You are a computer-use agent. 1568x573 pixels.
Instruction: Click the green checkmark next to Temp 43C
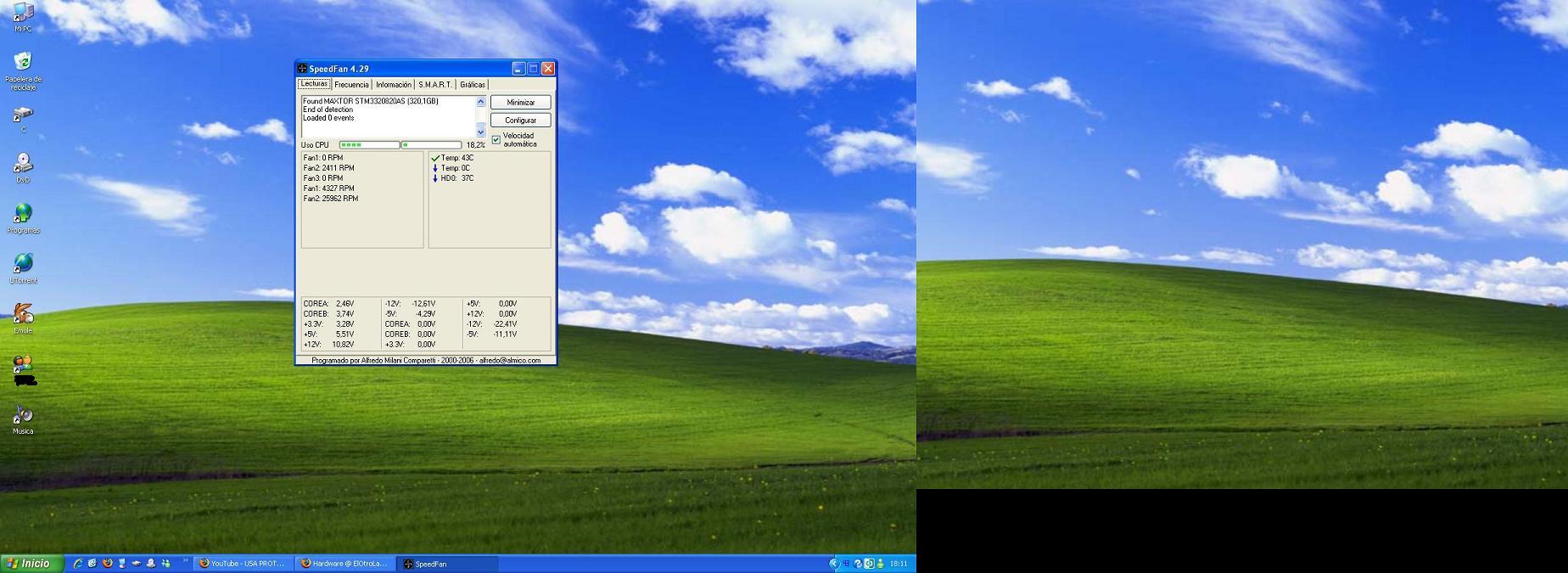(435, 158)
